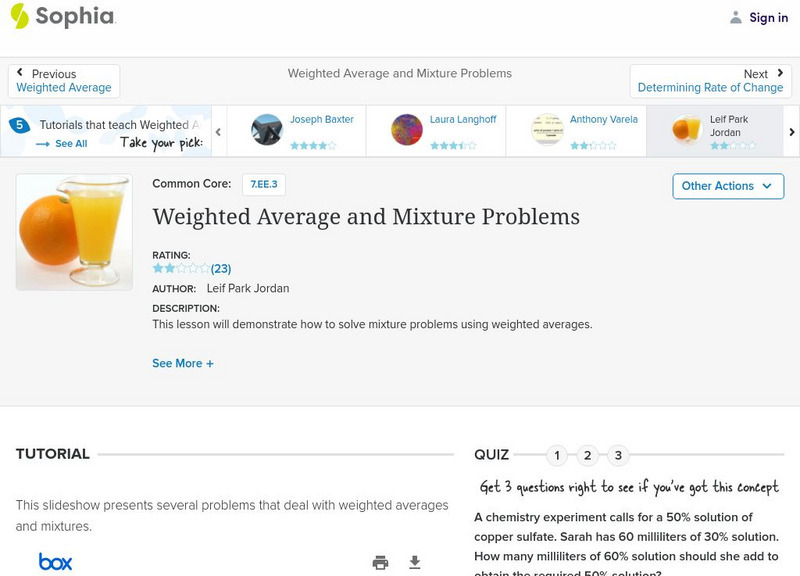This screenshot has height=576, width=800.
Task: Open the Other Actions dropdown
Action: click(x=727, y=186)
